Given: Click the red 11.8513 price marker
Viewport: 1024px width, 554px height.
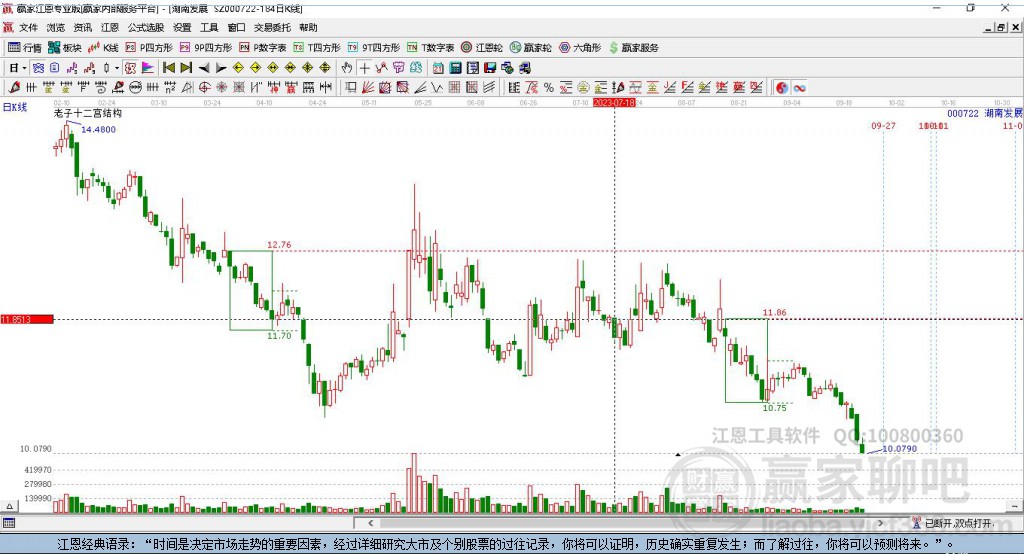Looking at the screenshot, I should point(27,319).
